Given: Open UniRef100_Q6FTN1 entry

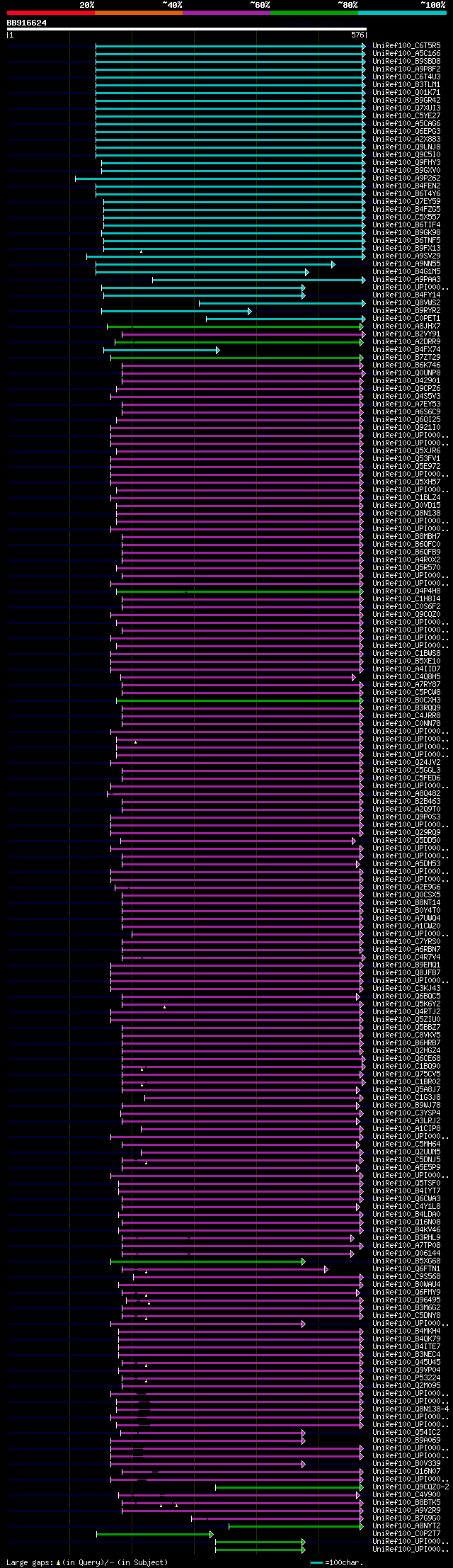Looking at the screenshot, I should [406, 1268].
